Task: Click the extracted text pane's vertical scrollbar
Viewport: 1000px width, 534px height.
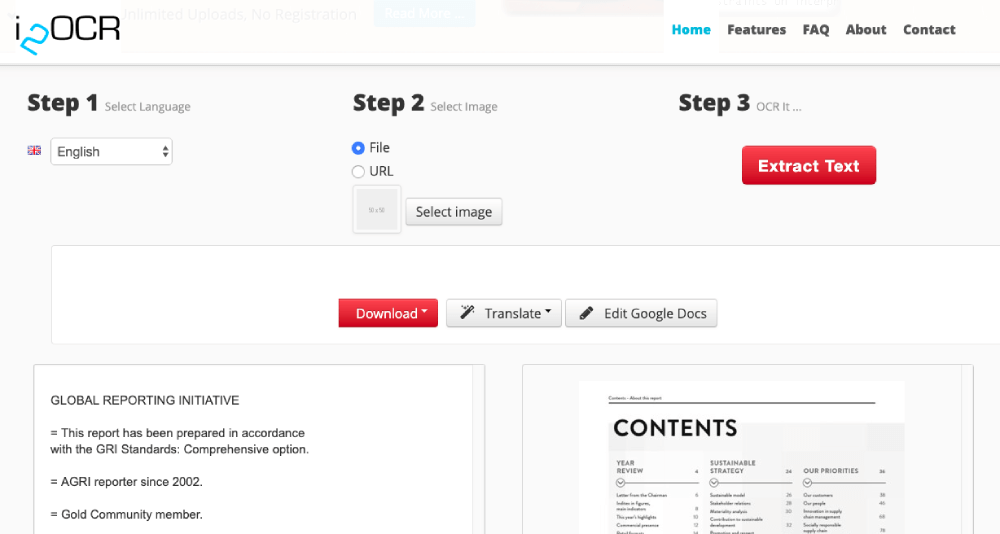Action: [x=479, y=450]
